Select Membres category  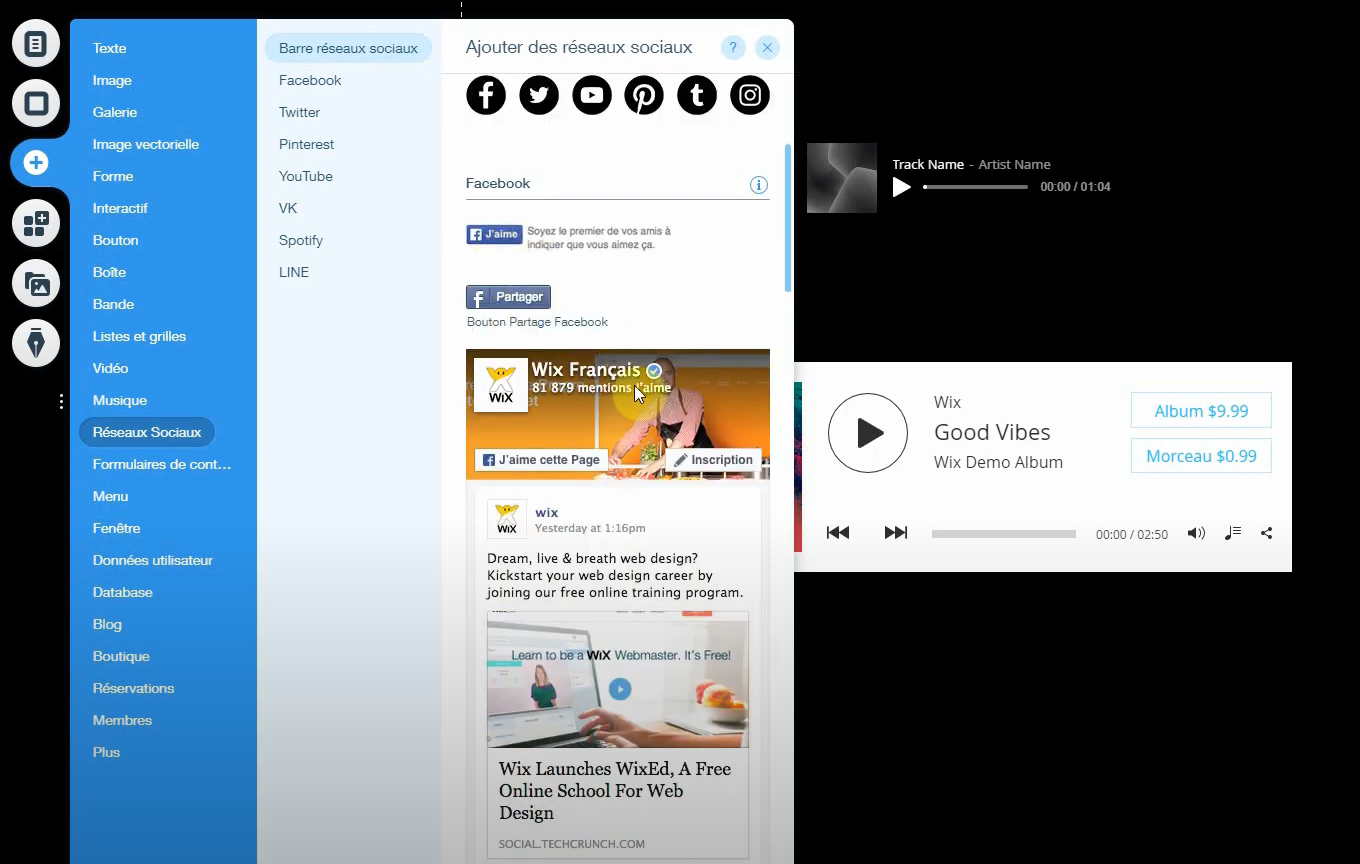(x=122, y=720)
